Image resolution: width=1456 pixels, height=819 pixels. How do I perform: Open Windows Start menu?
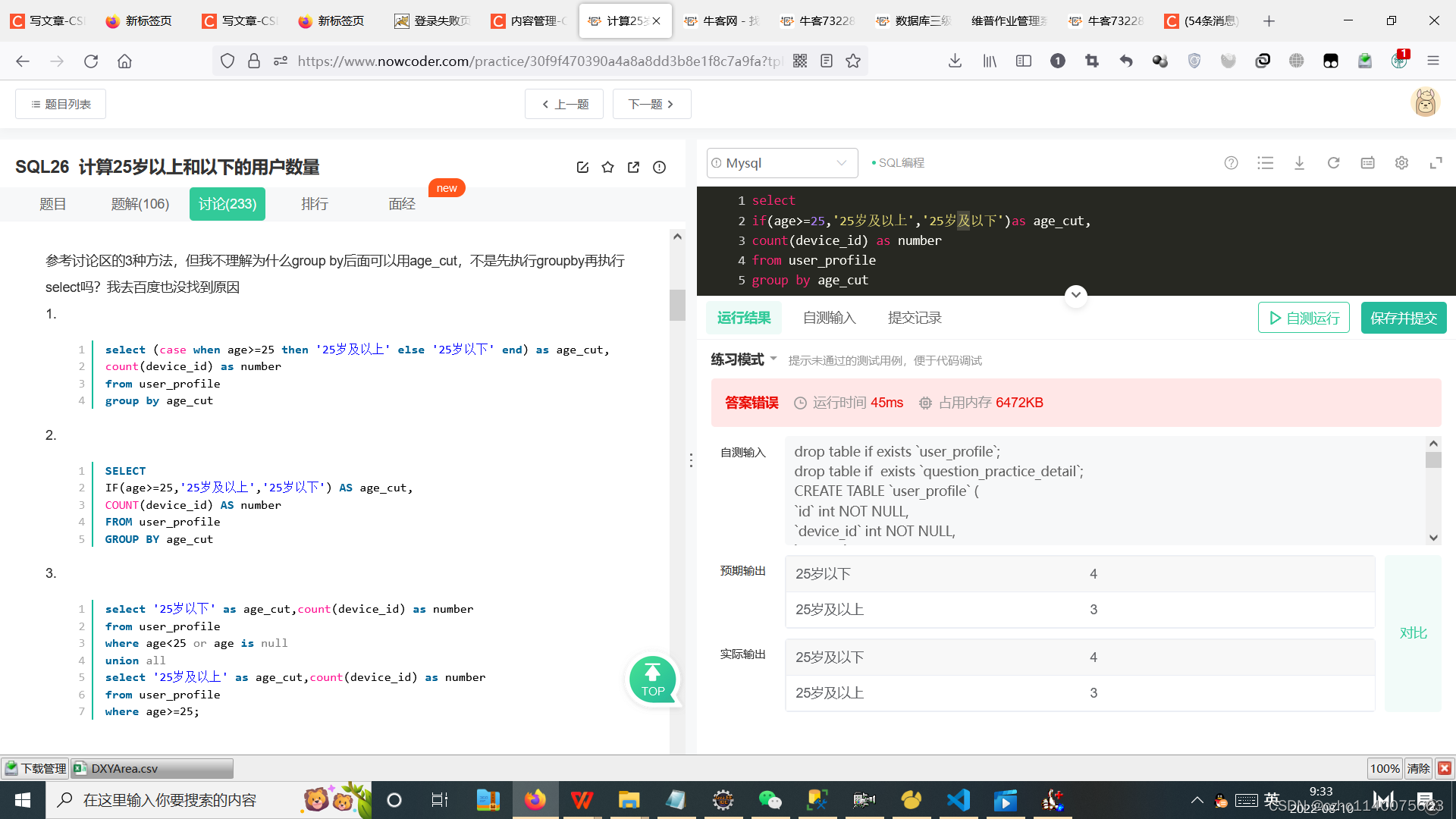[23, 800]
